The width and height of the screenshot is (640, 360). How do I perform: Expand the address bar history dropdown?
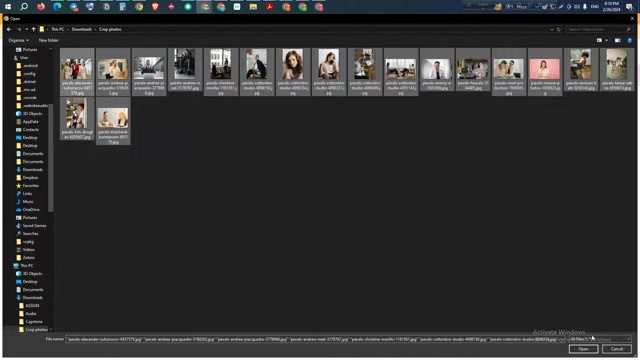click(552, 29)
